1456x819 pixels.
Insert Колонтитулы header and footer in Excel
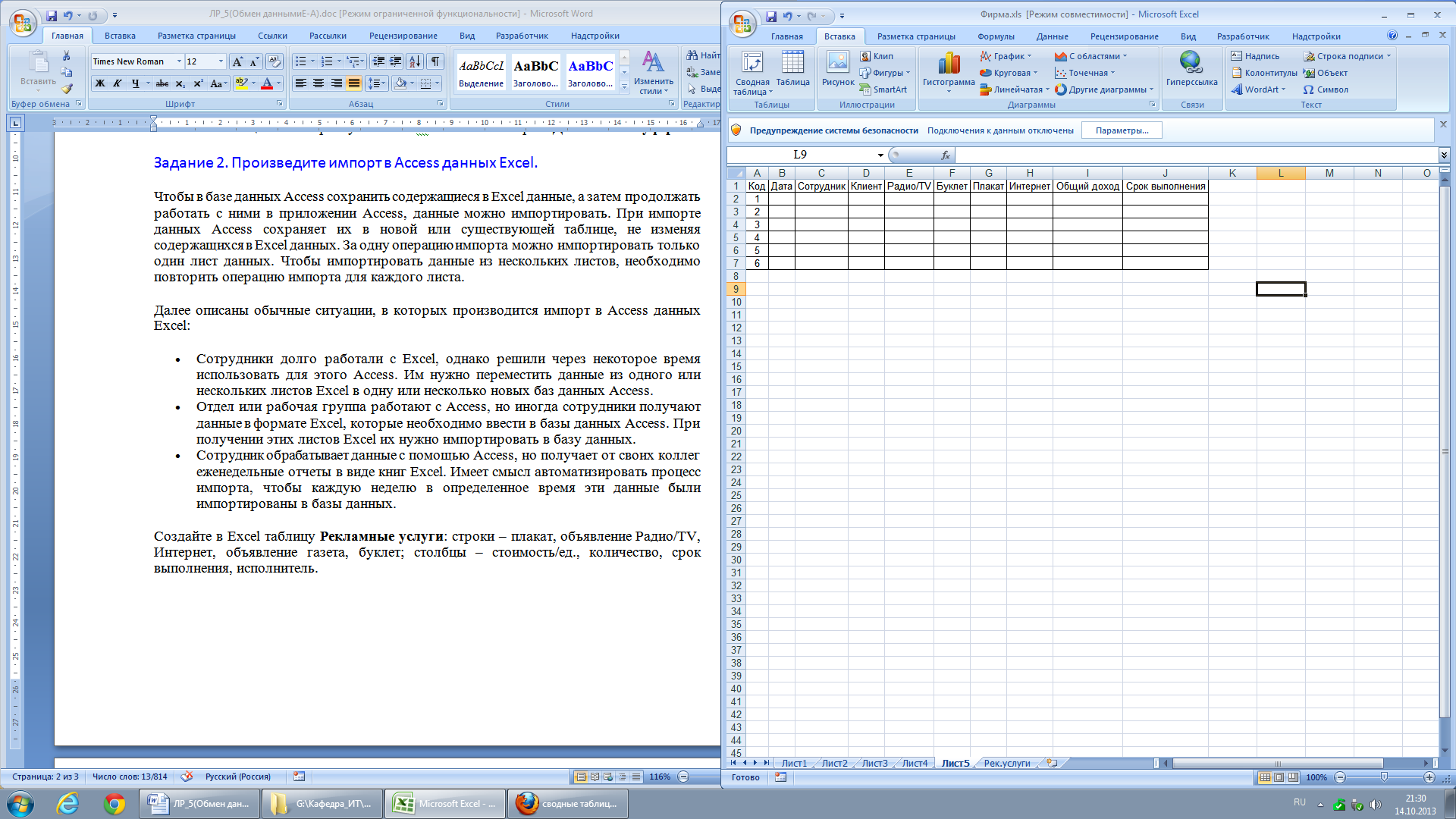(1264, 73)
